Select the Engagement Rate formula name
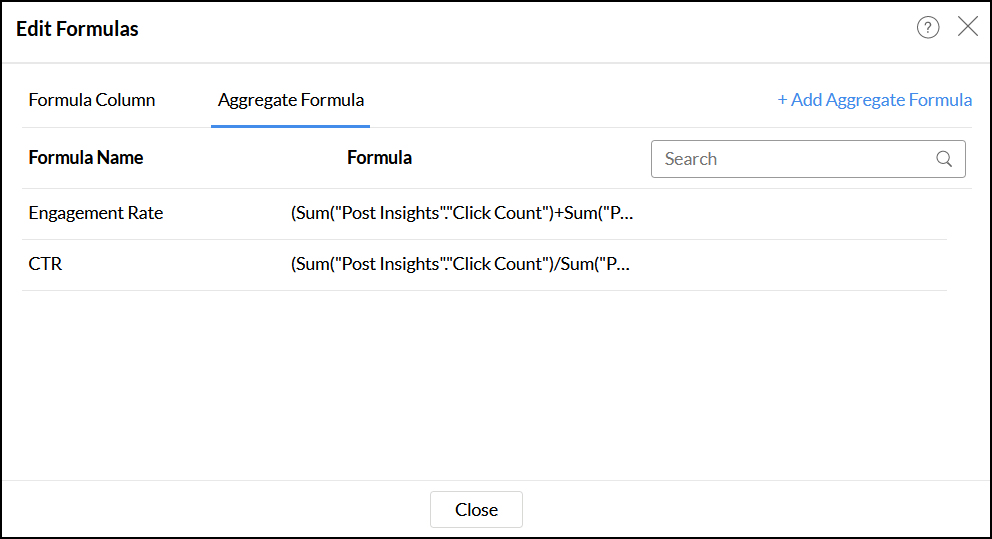 96,213
